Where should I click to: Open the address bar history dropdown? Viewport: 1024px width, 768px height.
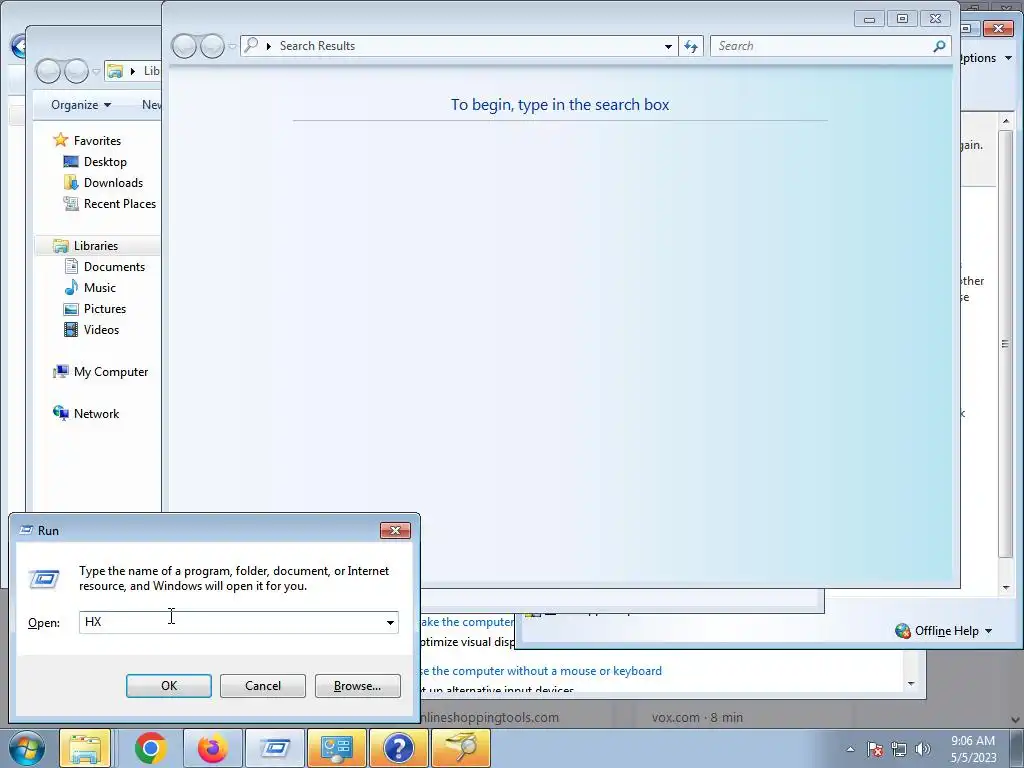[668, 46]
